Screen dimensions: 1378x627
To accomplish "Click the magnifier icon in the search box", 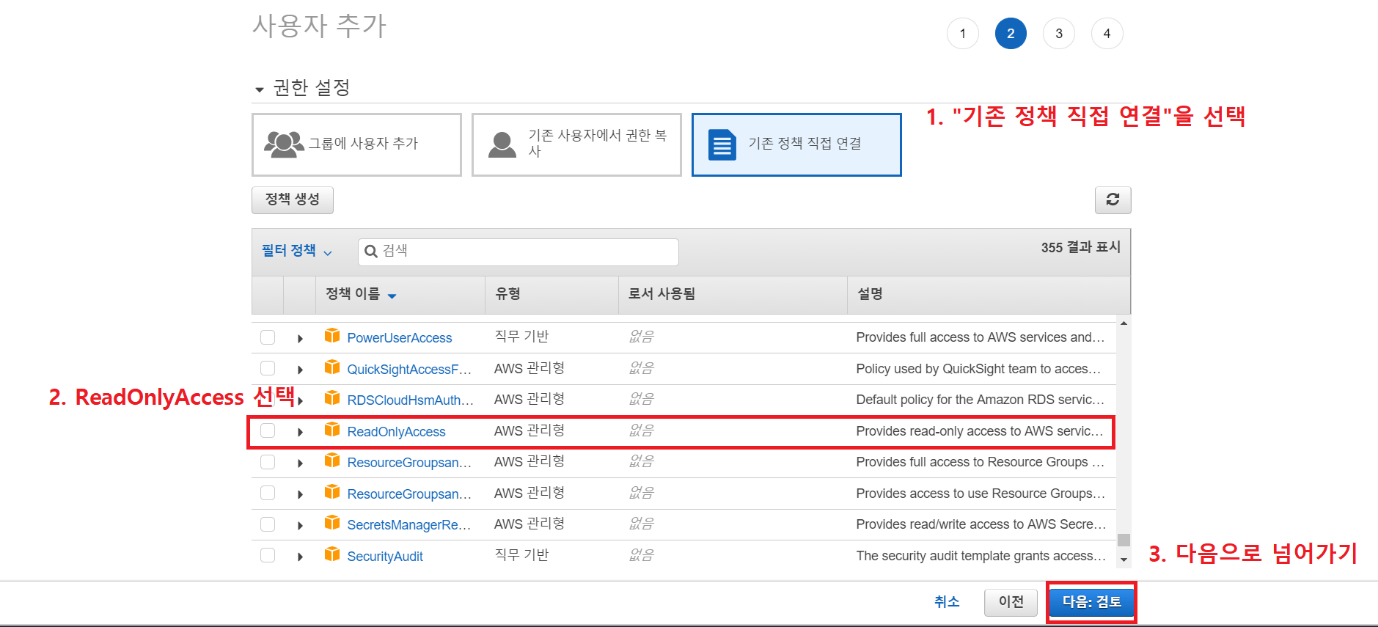I will click(x=370, y=252).
